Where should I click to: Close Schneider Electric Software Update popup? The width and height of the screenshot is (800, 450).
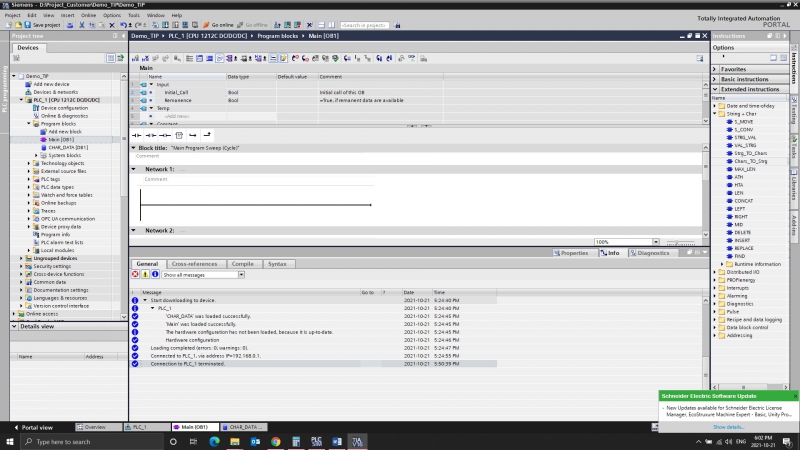coord(795,396)
